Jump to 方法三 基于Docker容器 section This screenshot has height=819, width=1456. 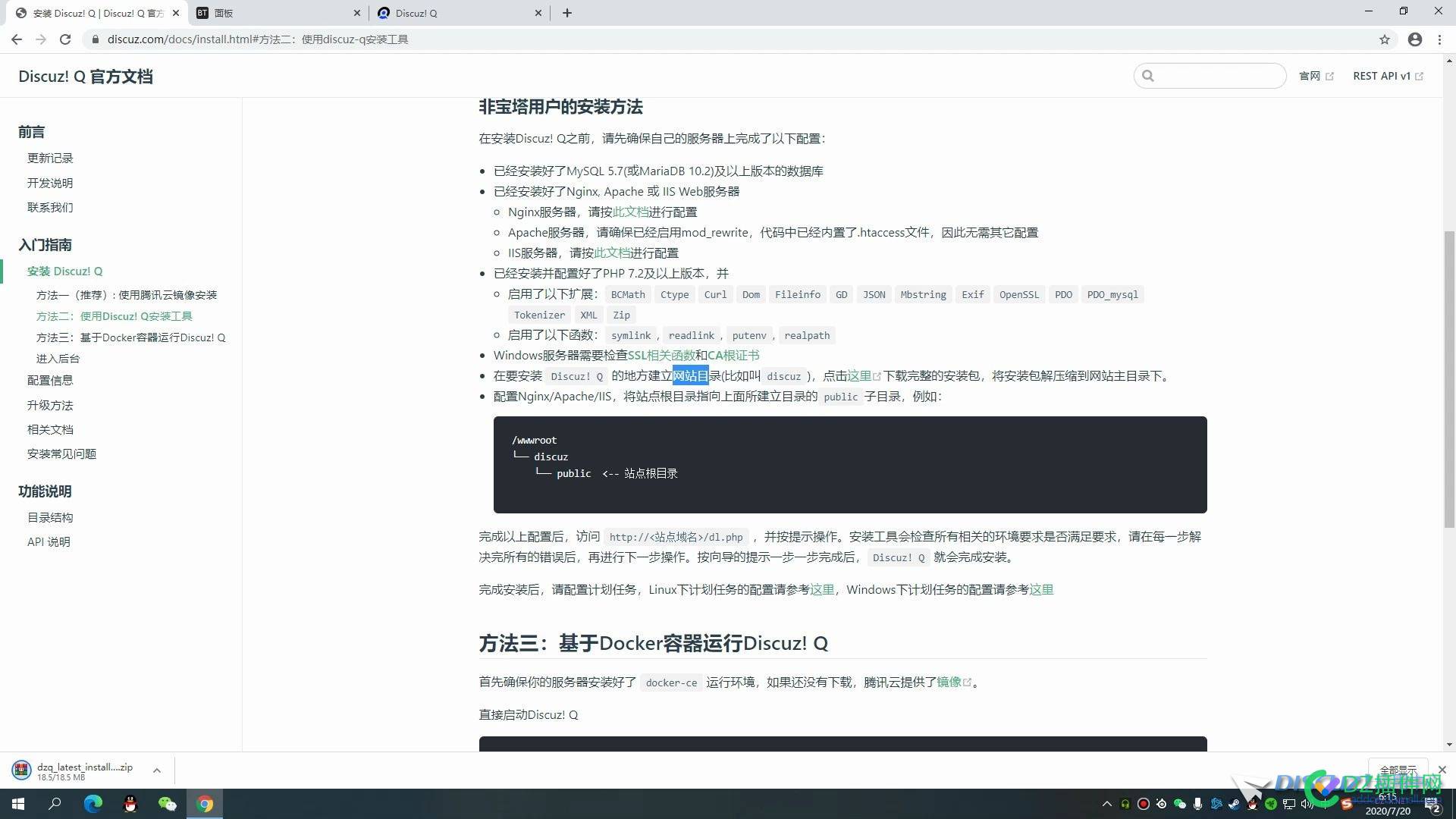[131, 337]
